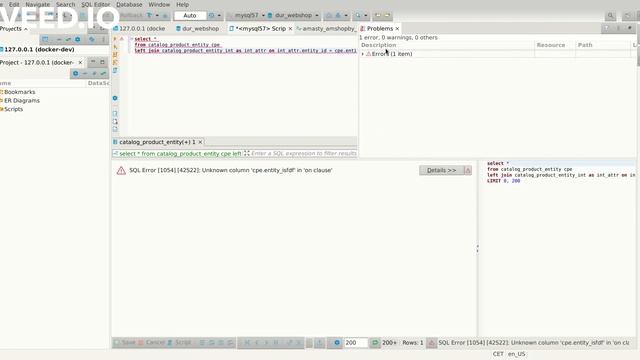Click the execute SQL statement arrow icon
The width and height of the screenshot is (640, 360).
pos(115,39)
